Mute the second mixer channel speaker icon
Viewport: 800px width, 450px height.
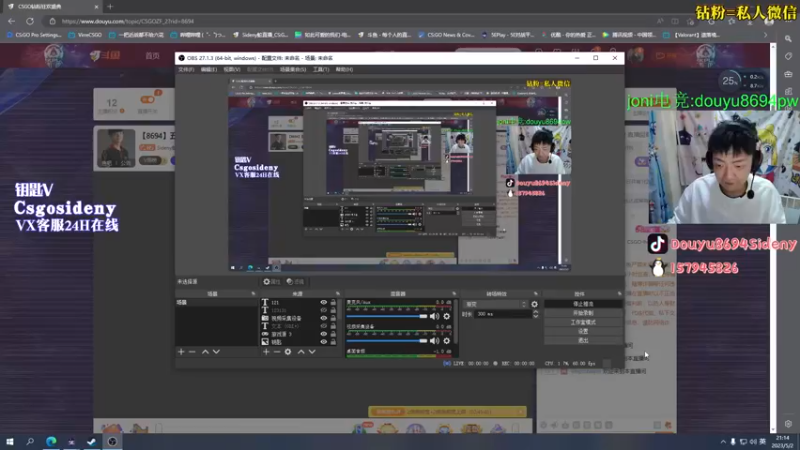click(x=434, y=341)
